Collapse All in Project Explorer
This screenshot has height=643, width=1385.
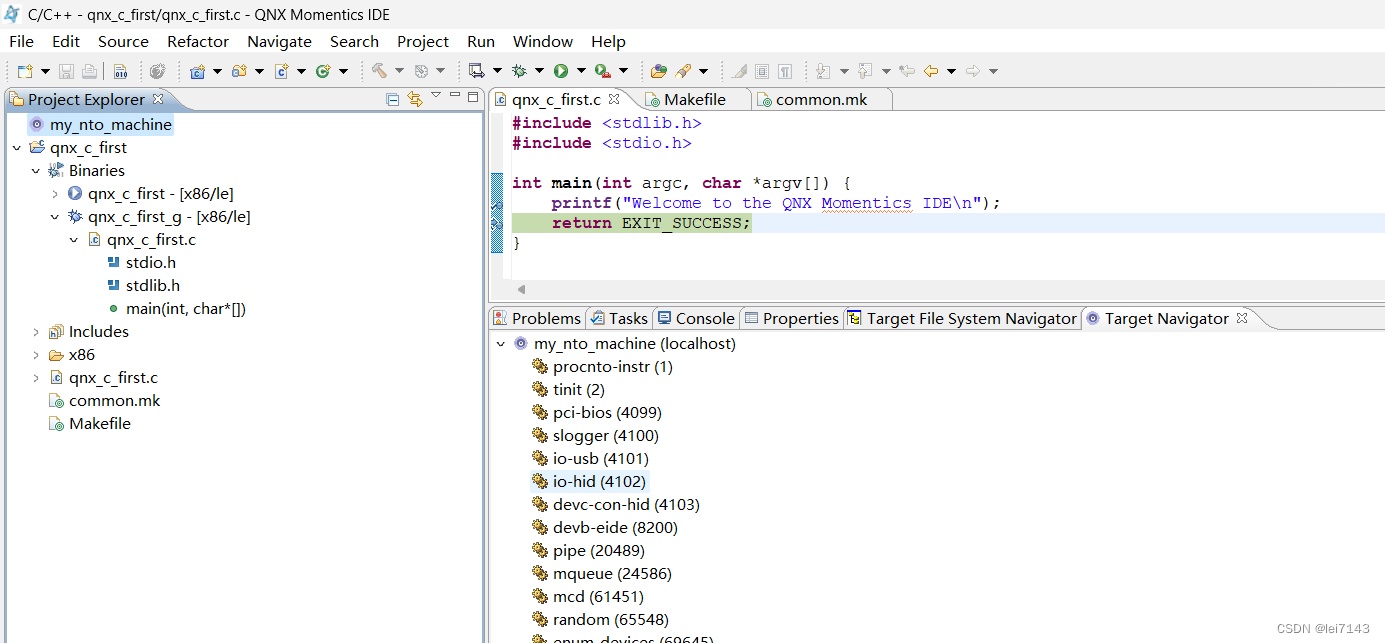[x=393, y=99]
